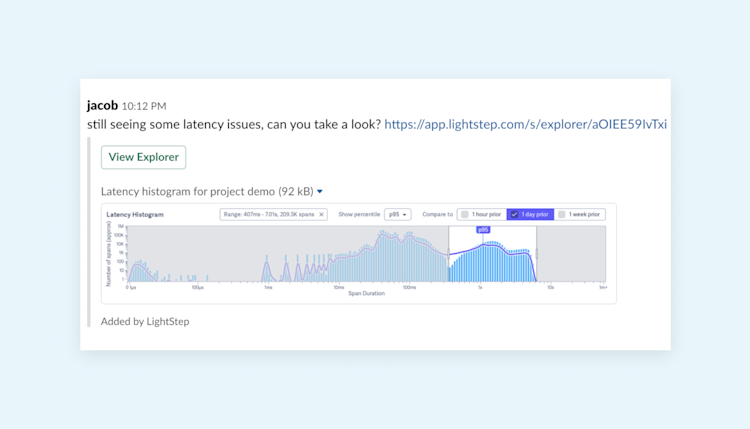Click the Span Duration axis label
Image resolution: width=750 pixels, height=429 pixels.
click(x=366, y=293)
